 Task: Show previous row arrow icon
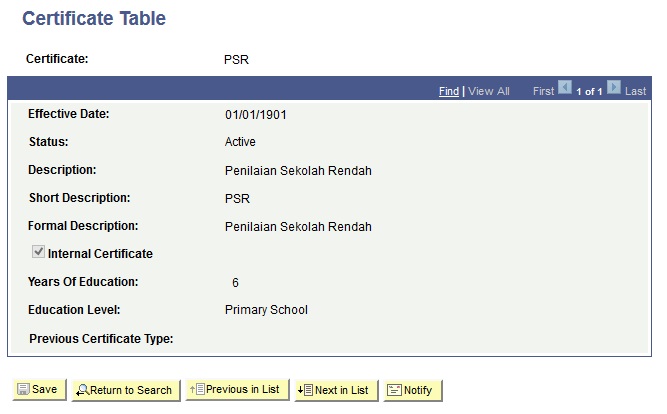565,87
